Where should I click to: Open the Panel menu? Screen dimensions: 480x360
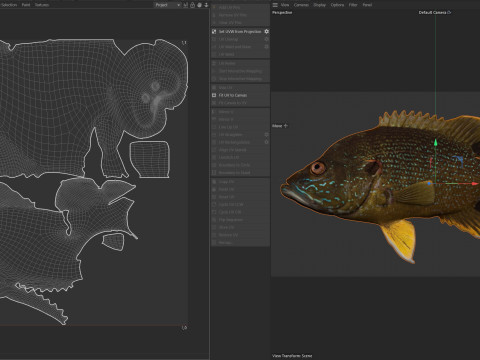tap(367, 5)
